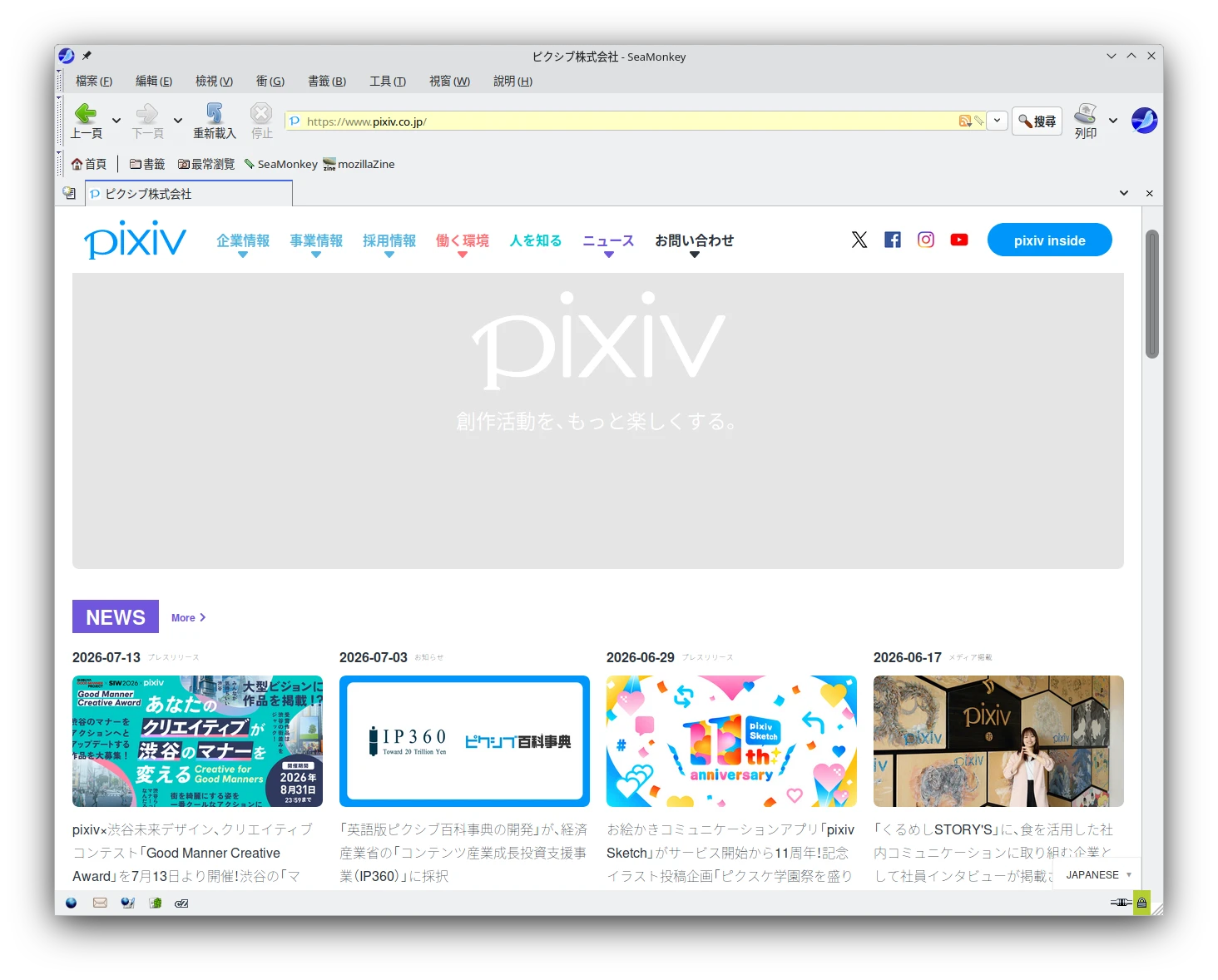This screenshot has height=980, width=1218.
Task: Click the Print toolbar icon
Action: click(x=1085, y=113)
